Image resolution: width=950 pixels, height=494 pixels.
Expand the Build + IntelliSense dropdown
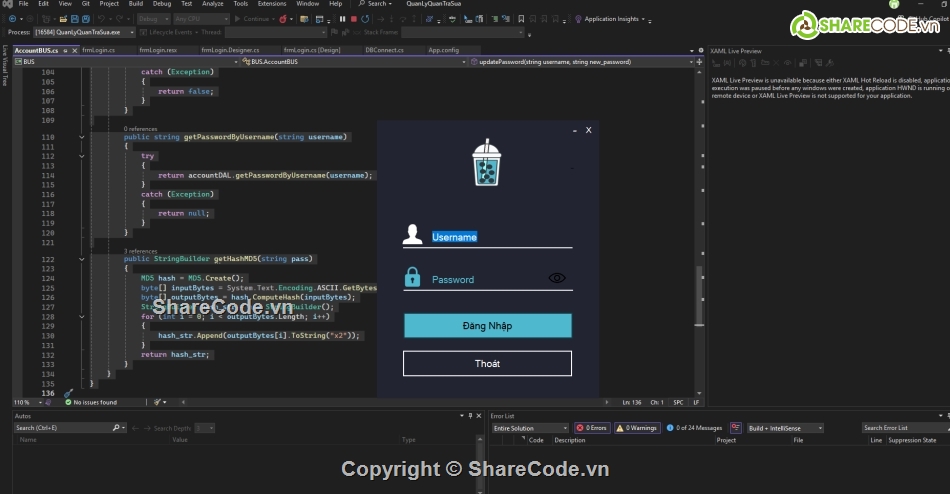pos(784,428)
